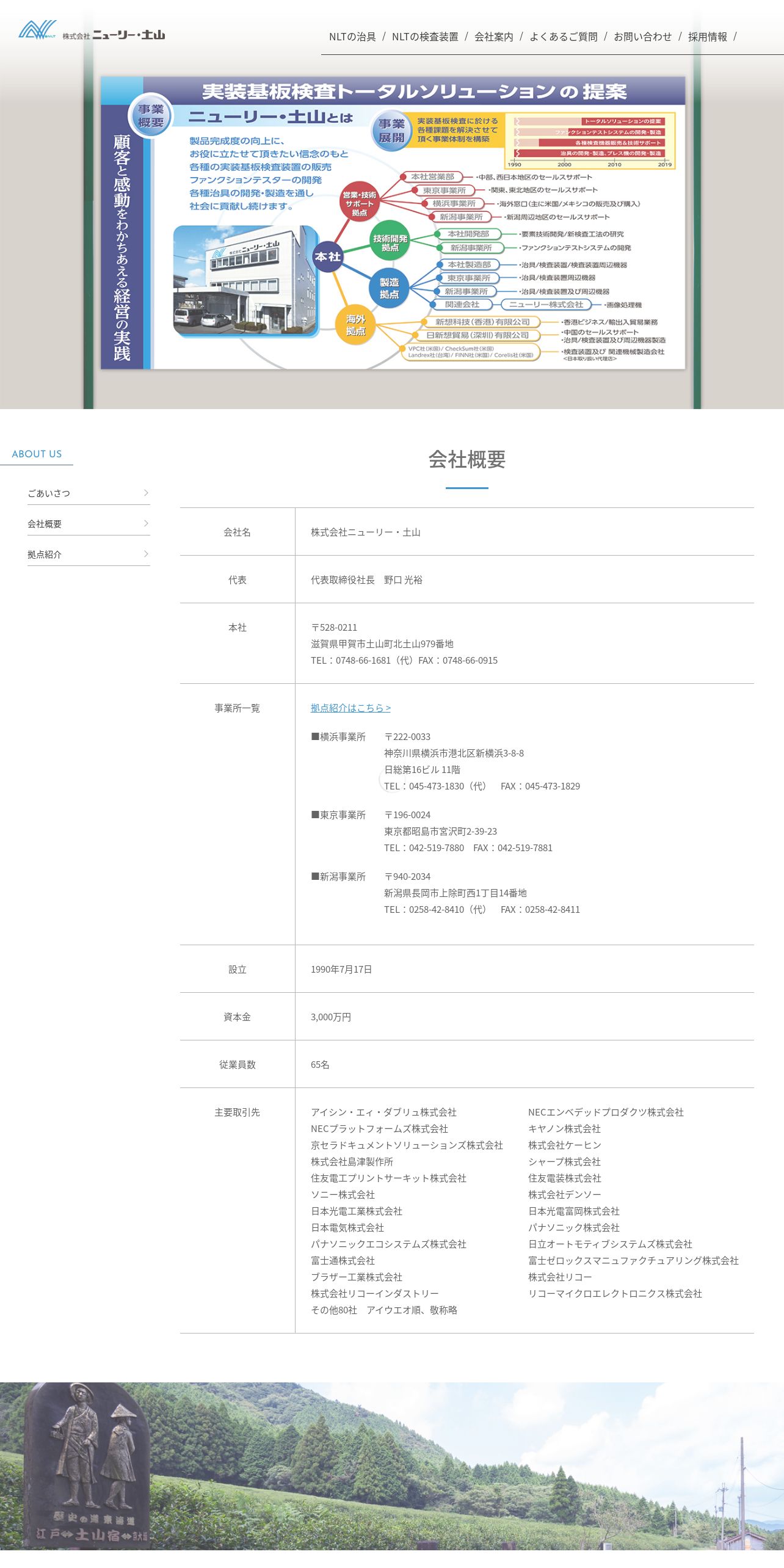Click client ブラザー工業株式会社
The width and height of the screenshot is (784, 1568).
click(357, 1277)
